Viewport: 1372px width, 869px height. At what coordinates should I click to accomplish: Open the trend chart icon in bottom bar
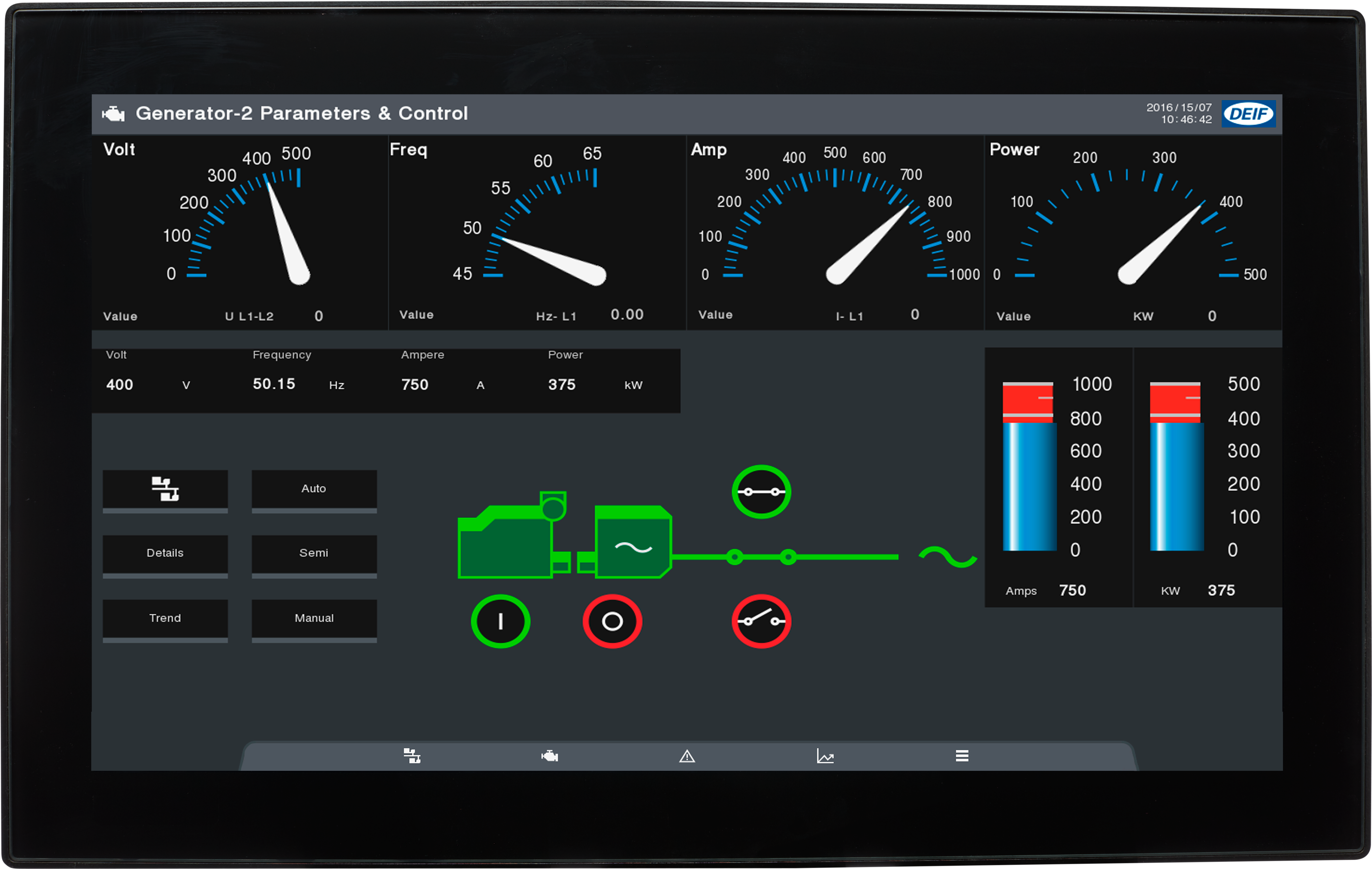[x=825, y=756]
